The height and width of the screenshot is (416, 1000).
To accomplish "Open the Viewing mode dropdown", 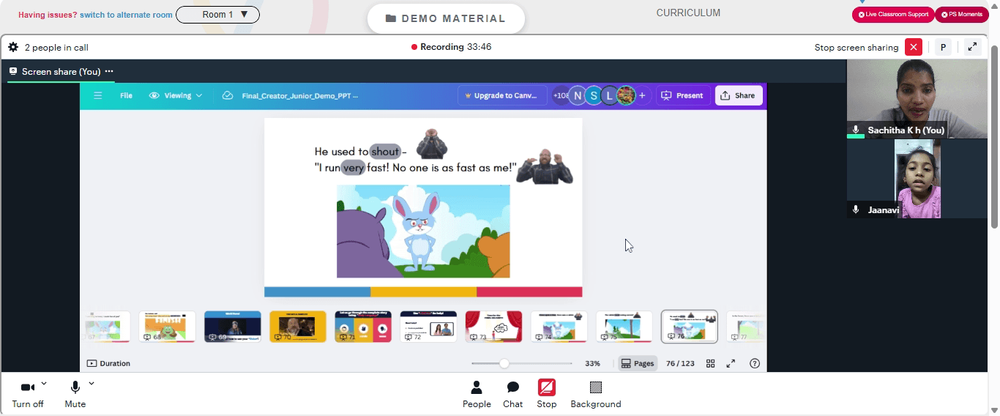I will pos(175,96).
